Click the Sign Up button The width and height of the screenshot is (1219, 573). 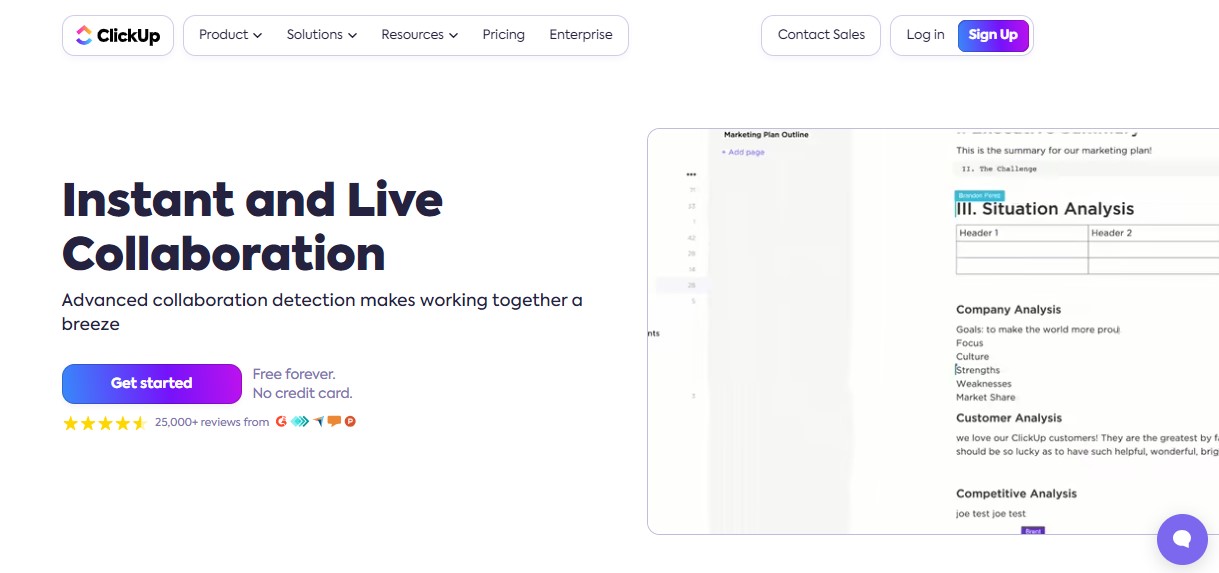pos(993,35)
